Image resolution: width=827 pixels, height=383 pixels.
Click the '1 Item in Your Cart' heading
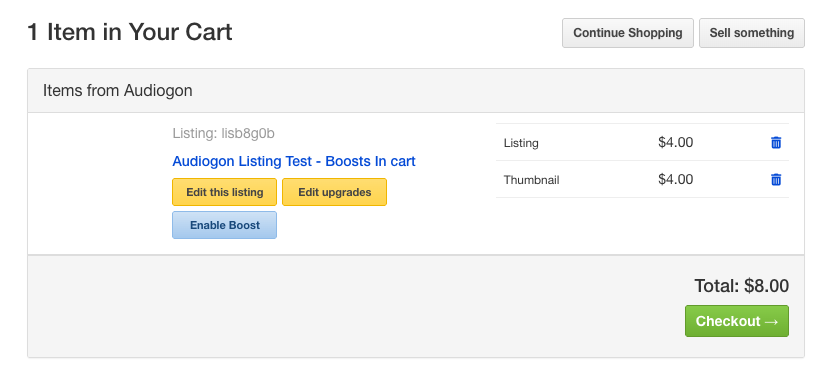(130, 32)
